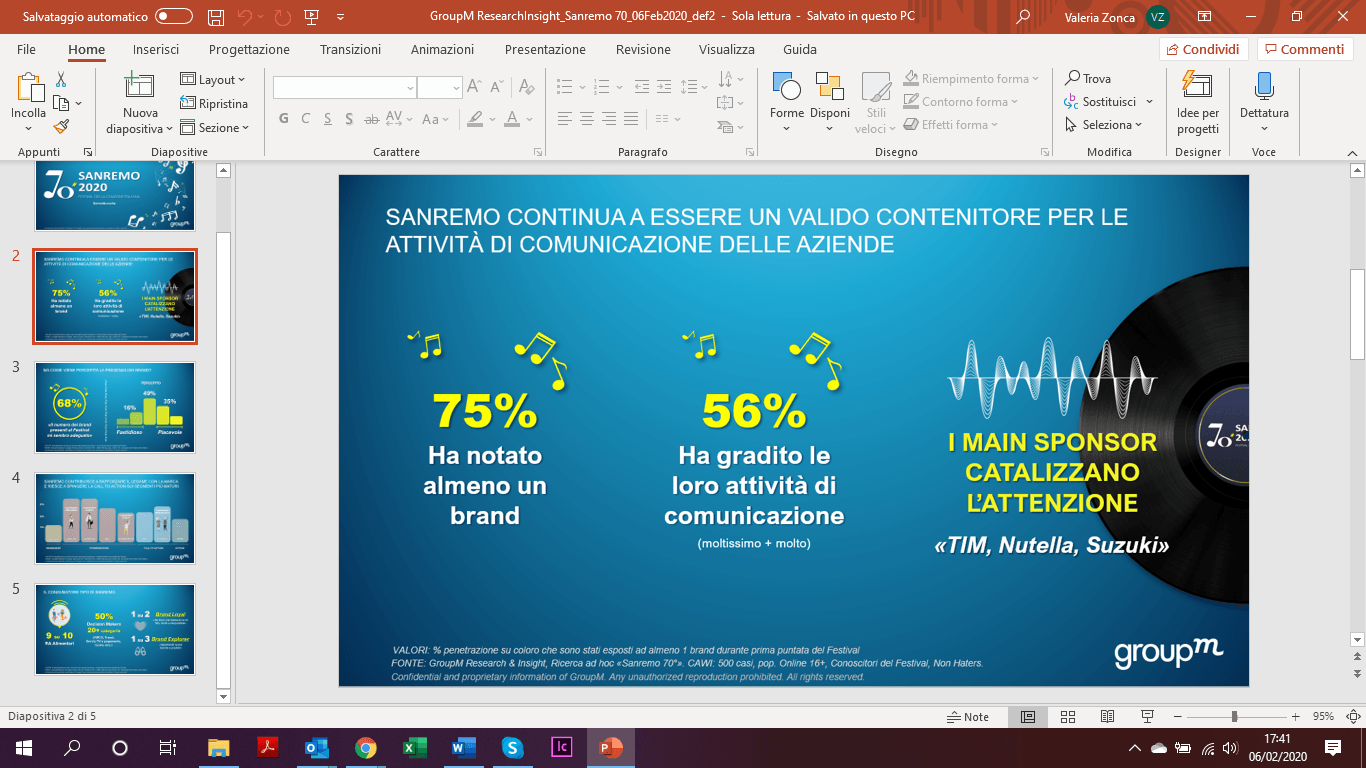The width and height of the screenshot is (1366, 768).
Task: Start presentation from beginning icon in title bar
Action: [311, 16]
